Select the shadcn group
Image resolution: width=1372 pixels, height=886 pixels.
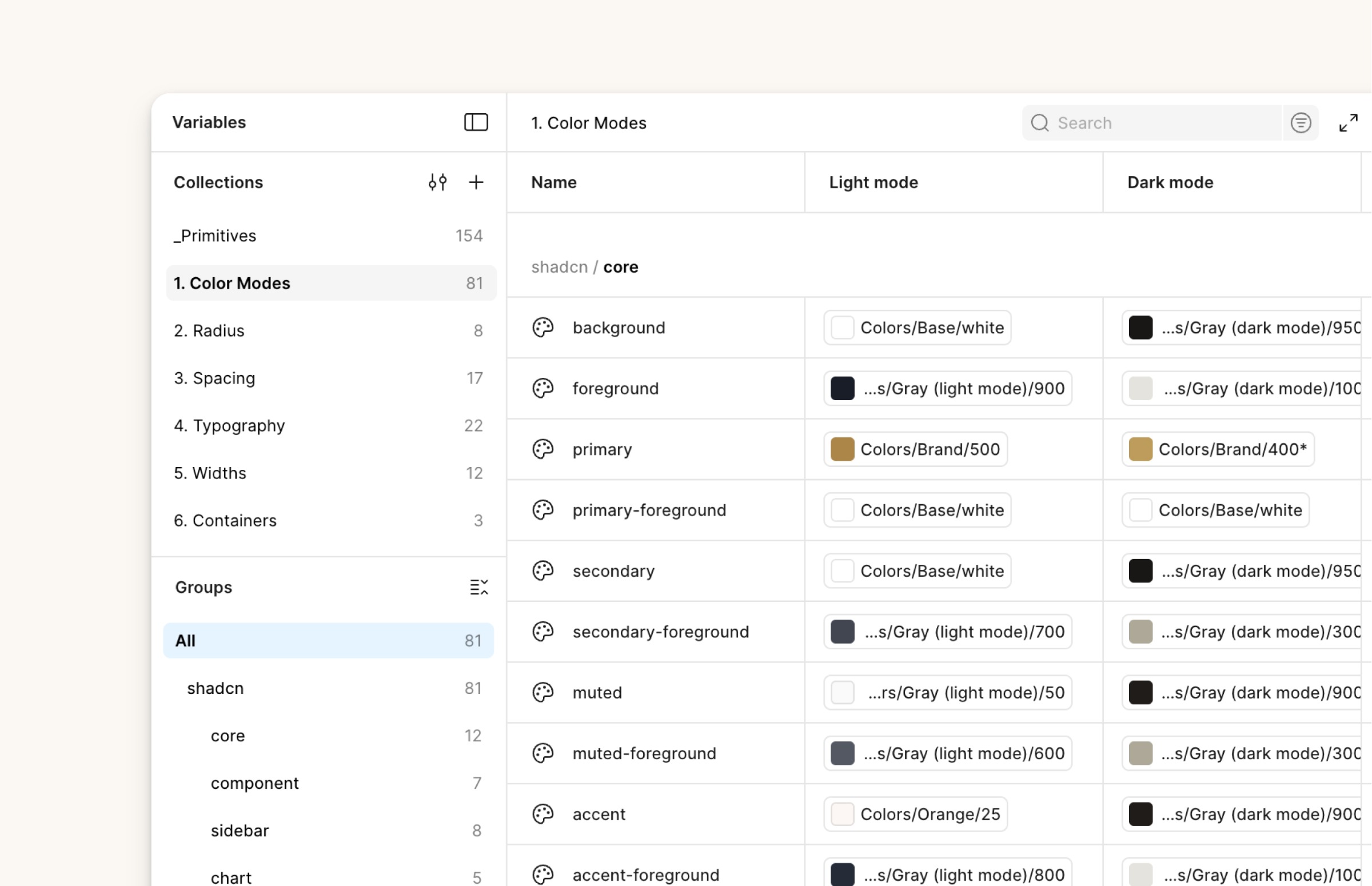pyautogui.click(x=329, y=688)
